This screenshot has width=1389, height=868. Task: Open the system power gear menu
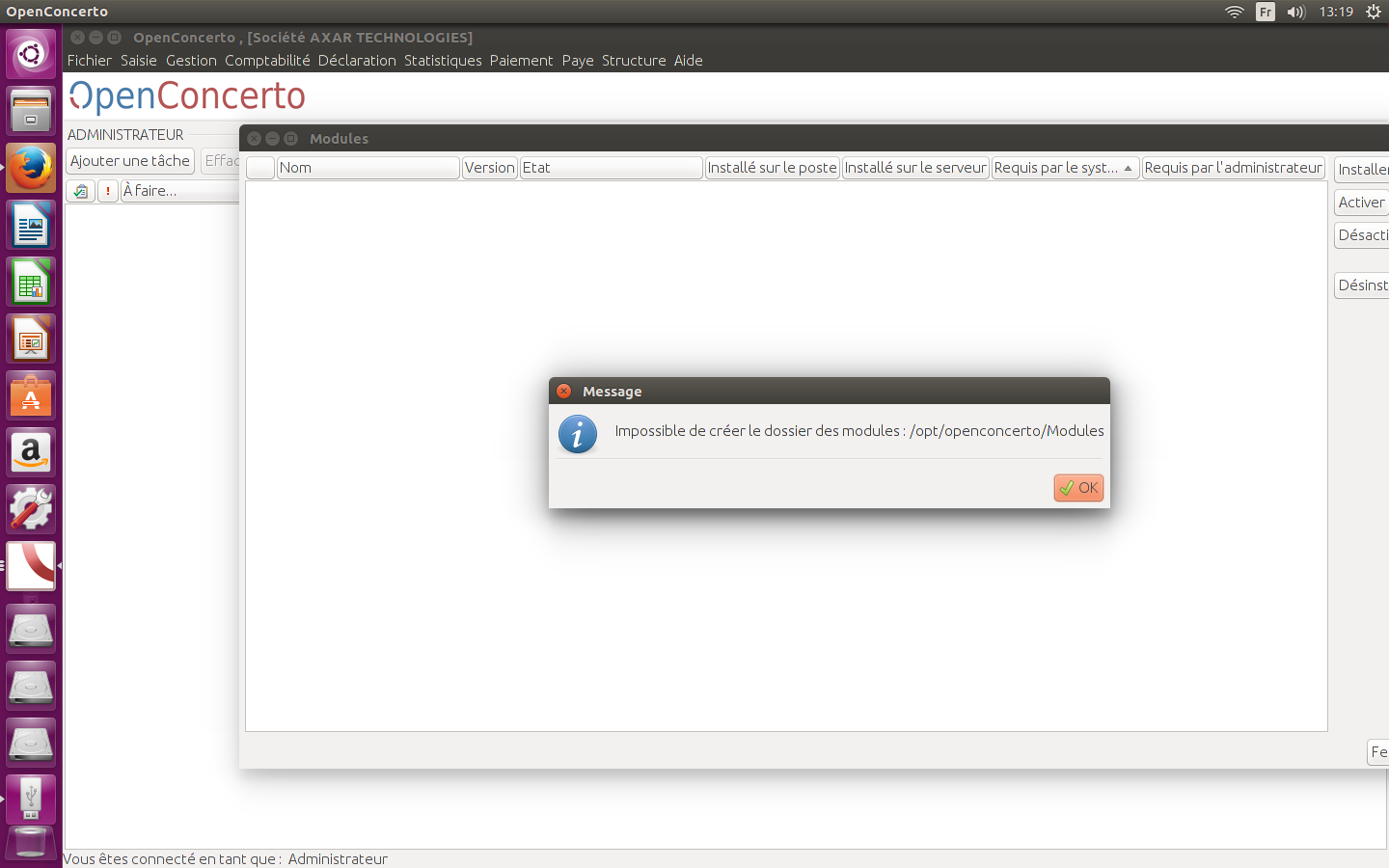click(1374, 12)
